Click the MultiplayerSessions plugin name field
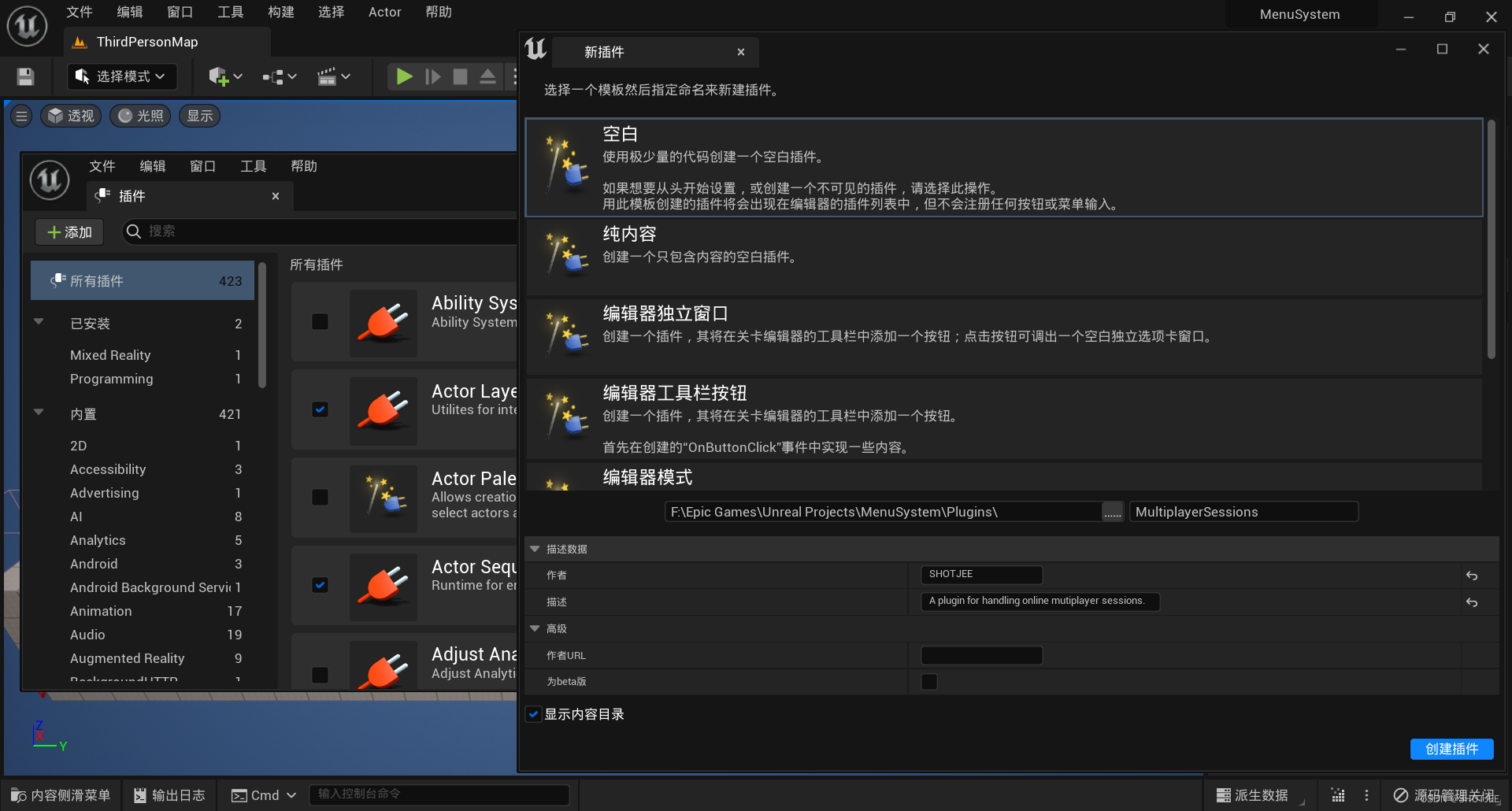The width and height of the screenshot is (1512, 811). tap(1243, 511)
